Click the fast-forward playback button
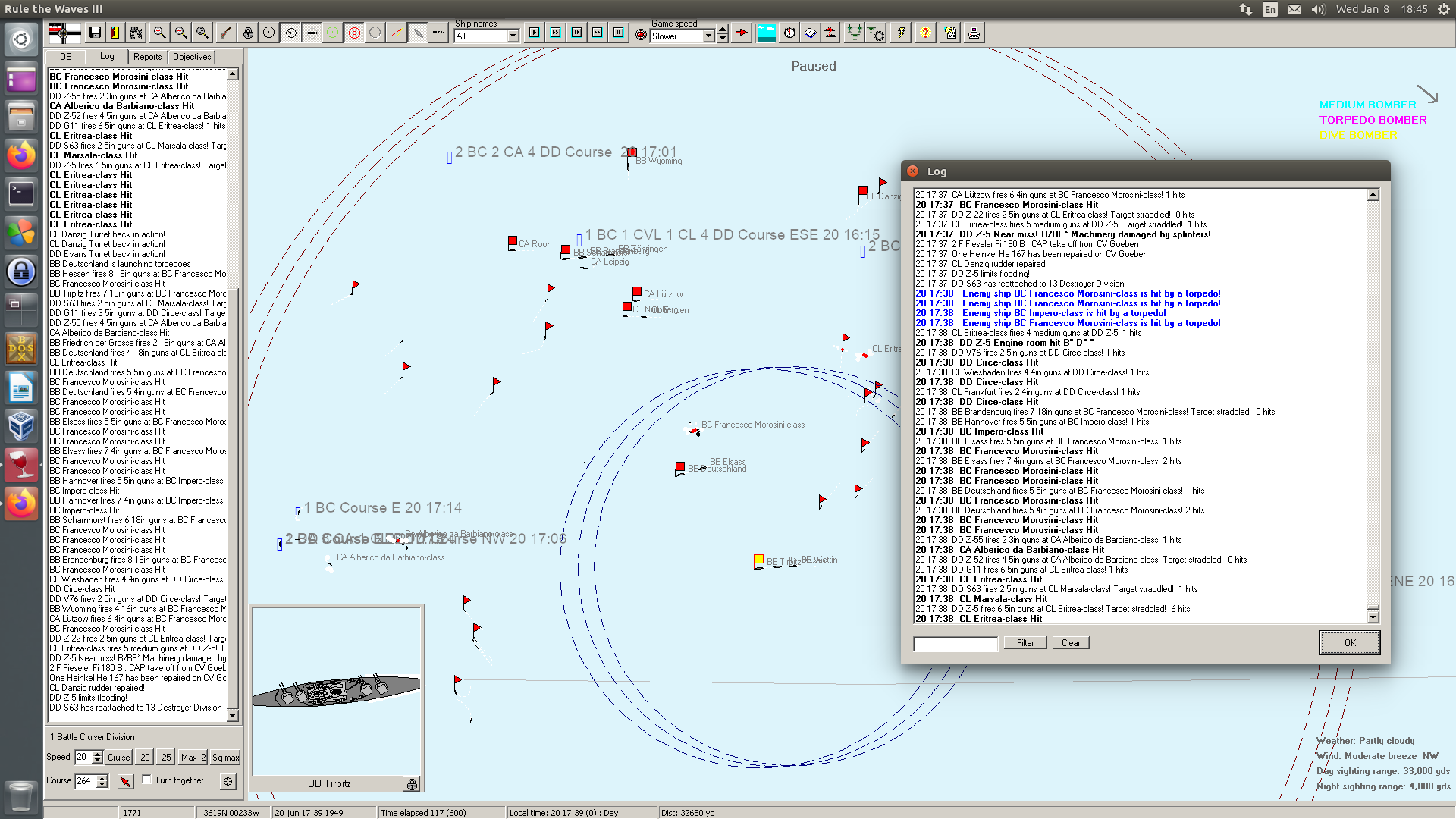1456x819 pixels. tap(598, 33)
